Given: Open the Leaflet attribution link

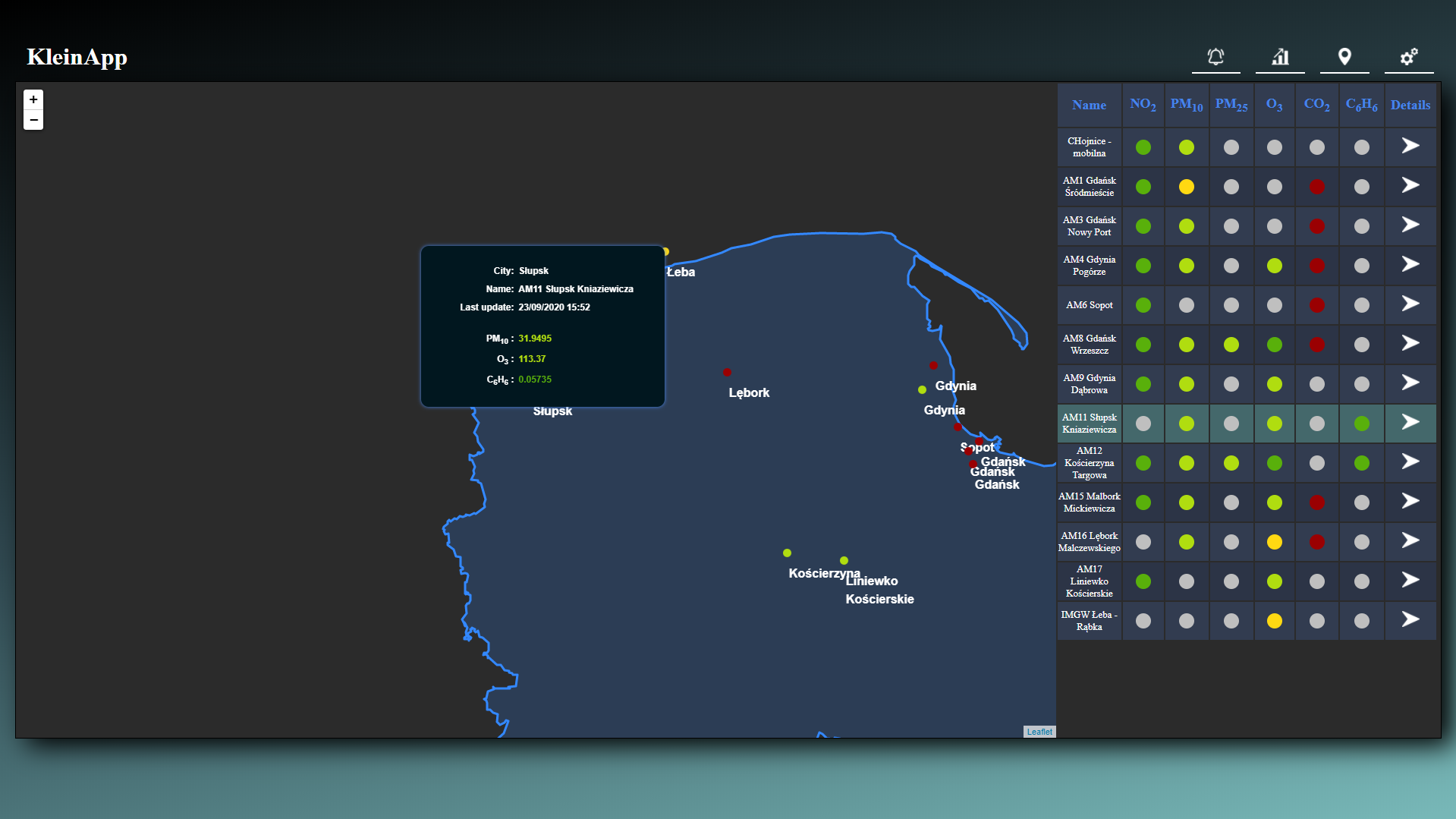Looking at the screenshot, I should pos(1039,731).
